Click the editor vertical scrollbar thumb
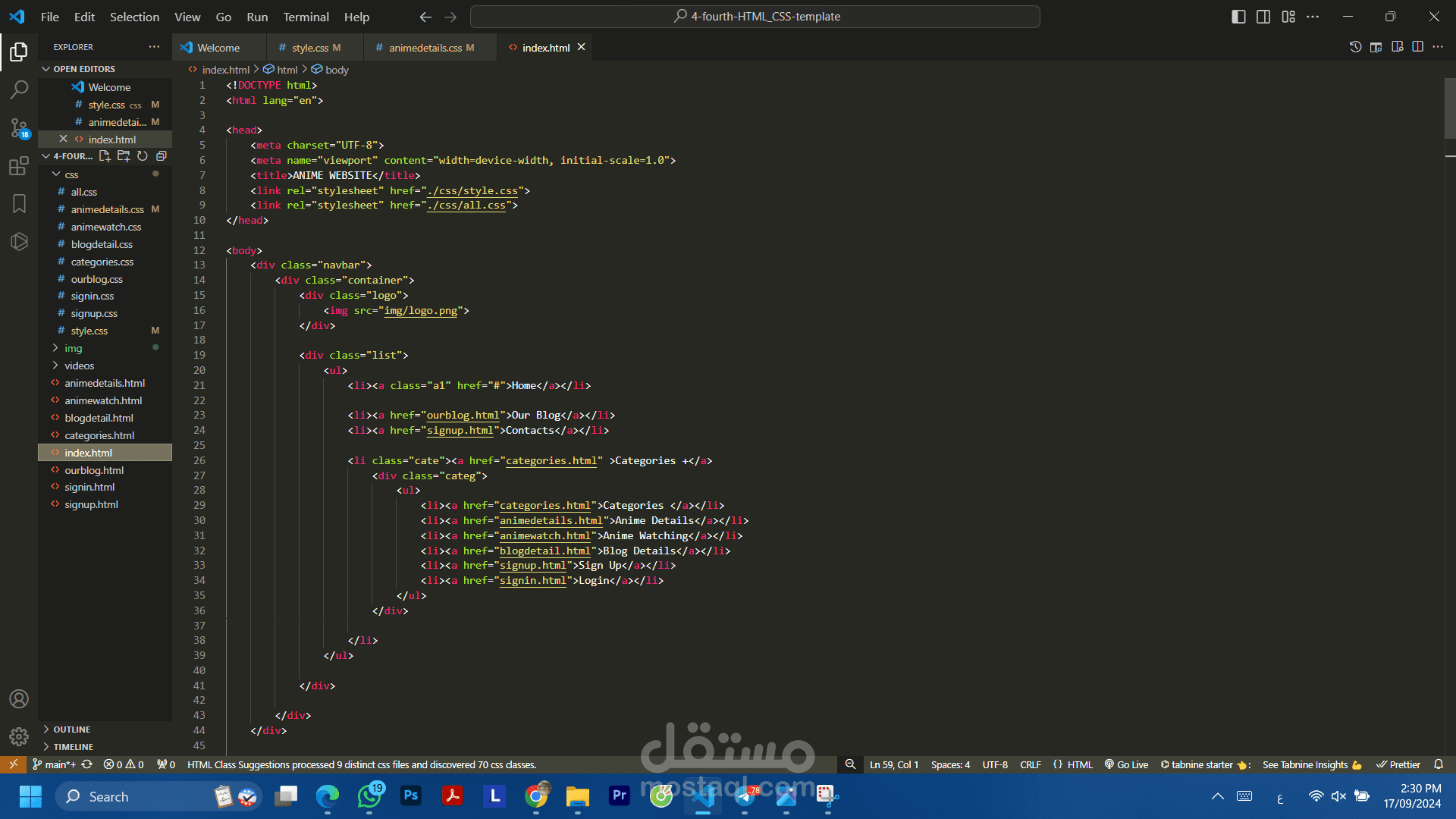The height and width of the screenshot is (819, 1456). point(1450,108)
